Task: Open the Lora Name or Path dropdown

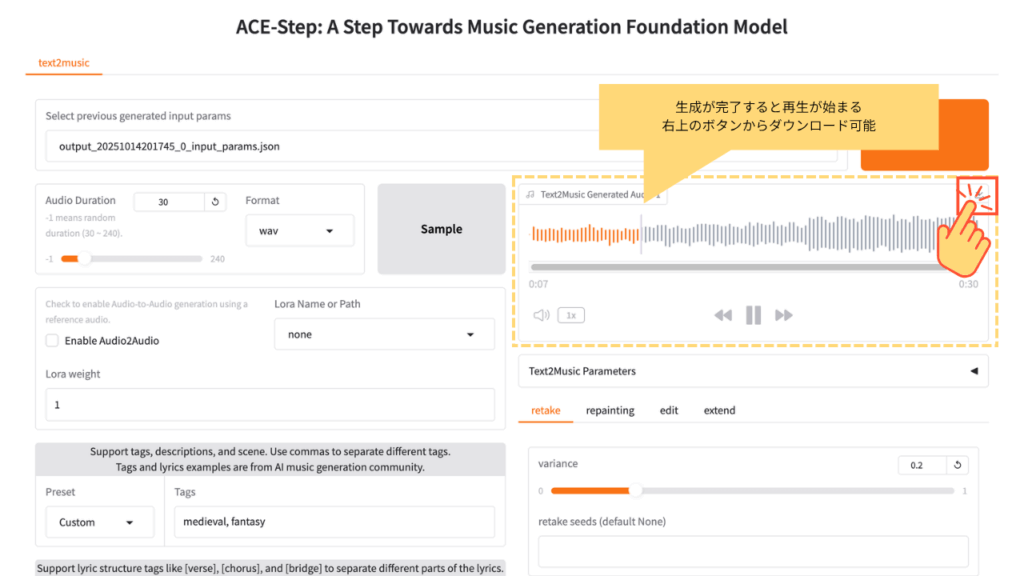Action: tap(384, 335)
